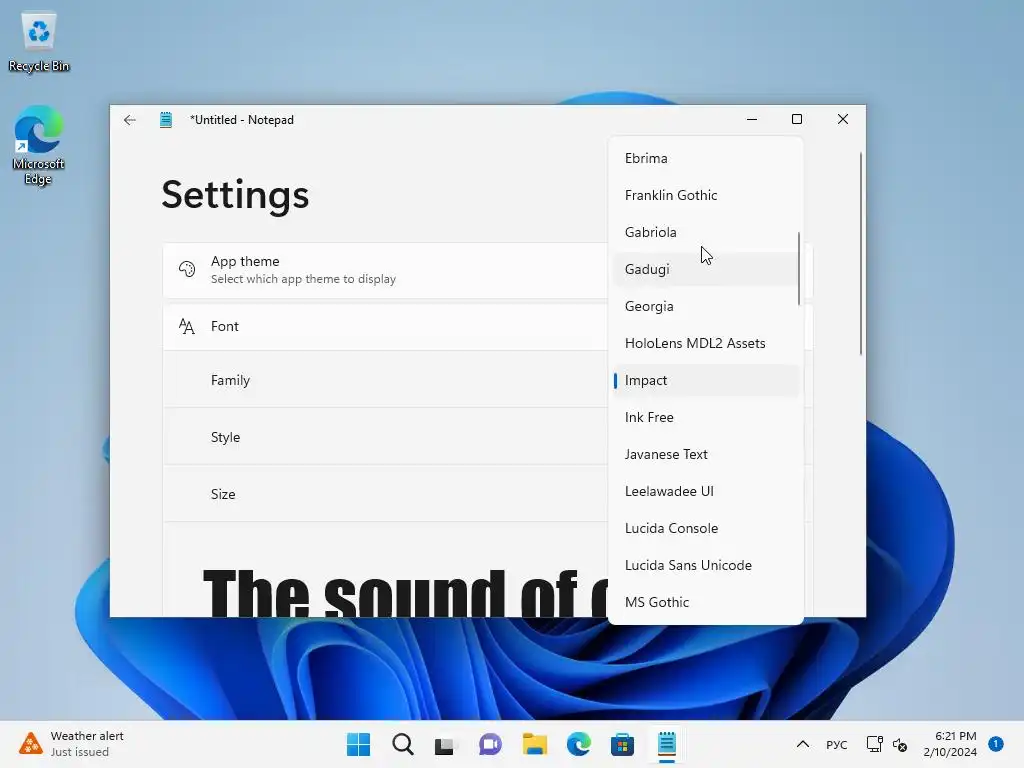This screenshot has height=768, width=1024.
Task: Expand the App theme setting row
Action: click(x=488, y=270)
